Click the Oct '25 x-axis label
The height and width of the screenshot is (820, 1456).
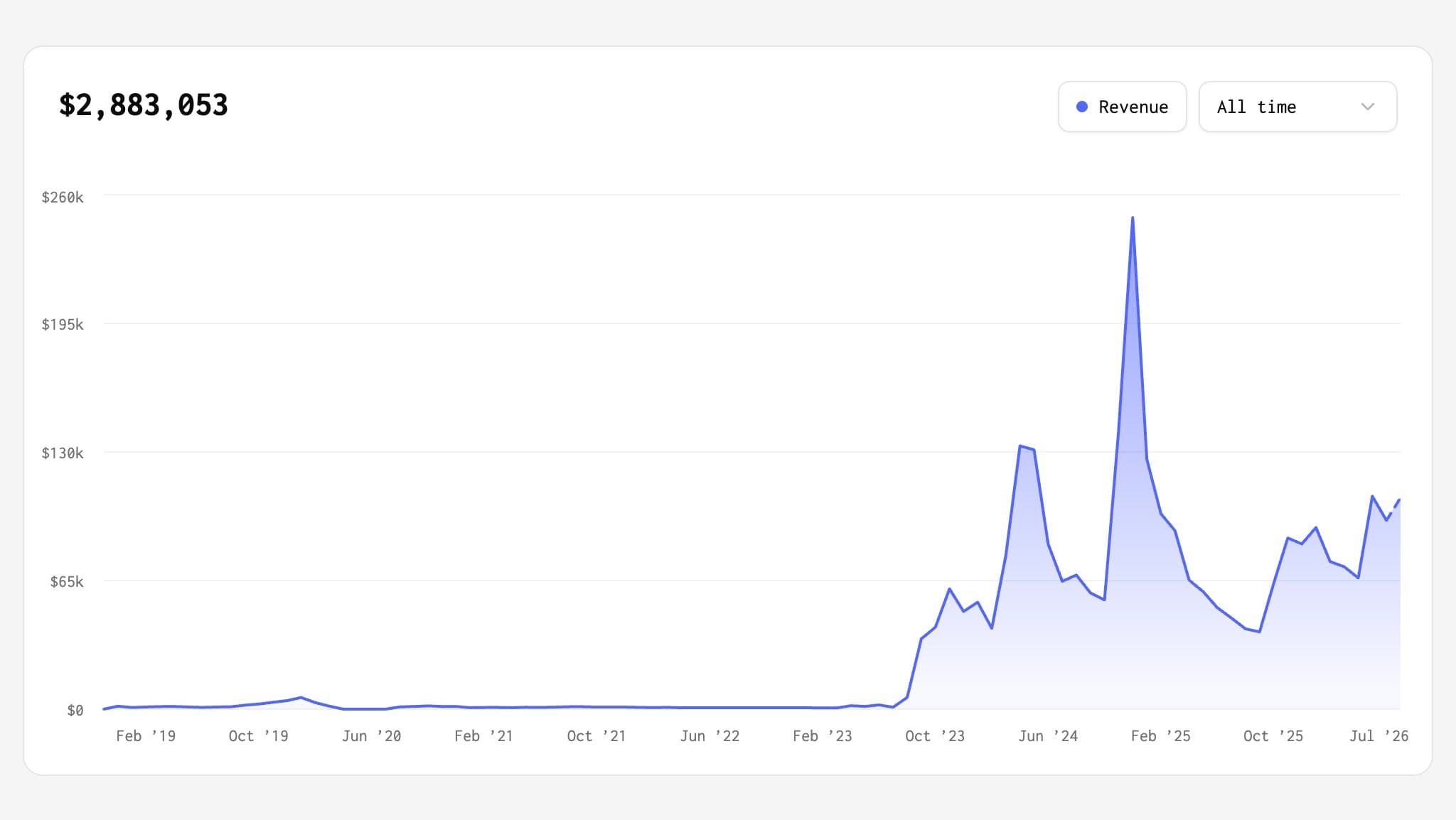1273,736
